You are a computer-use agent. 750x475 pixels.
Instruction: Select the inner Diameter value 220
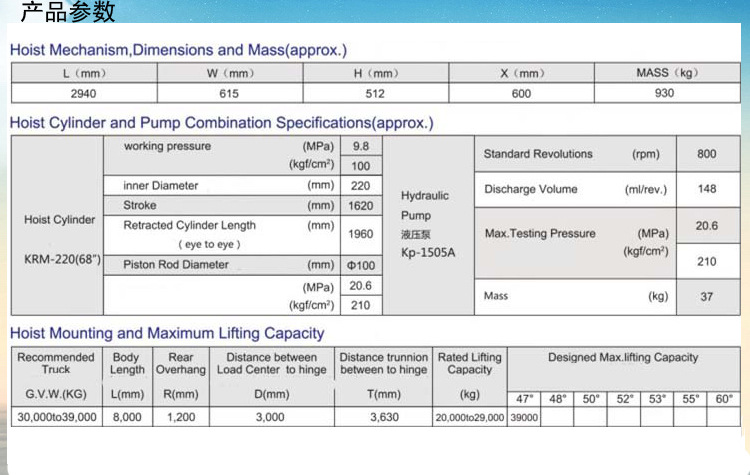click(x=361, y=185)
